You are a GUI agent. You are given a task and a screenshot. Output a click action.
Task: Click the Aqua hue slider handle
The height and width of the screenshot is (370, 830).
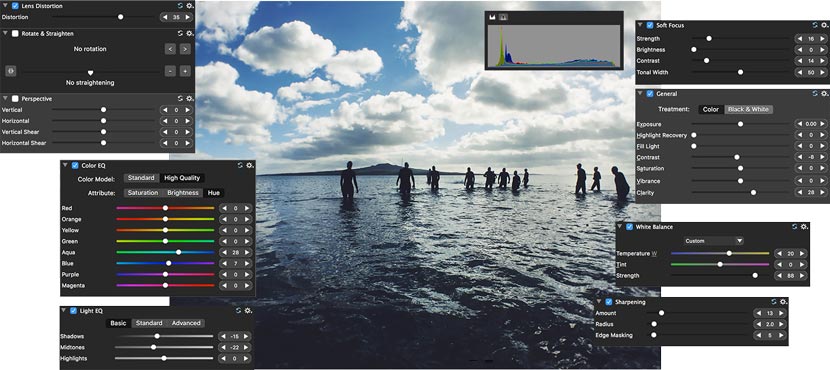click(x=178, y=252)
